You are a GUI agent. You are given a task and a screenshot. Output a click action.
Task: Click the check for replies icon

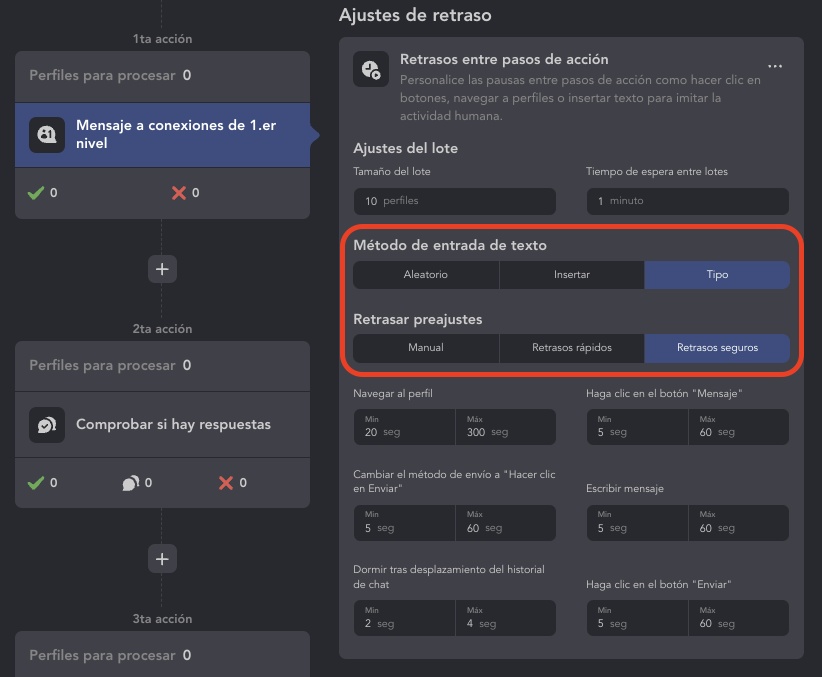click(x=47, y=425)
